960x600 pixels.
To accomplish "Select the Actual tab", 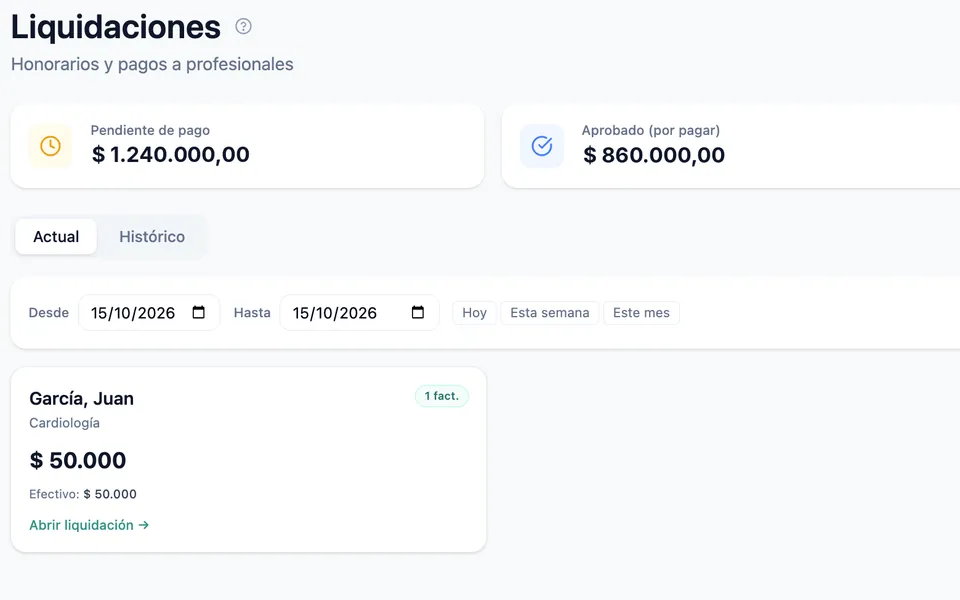I will pos(56,236).
